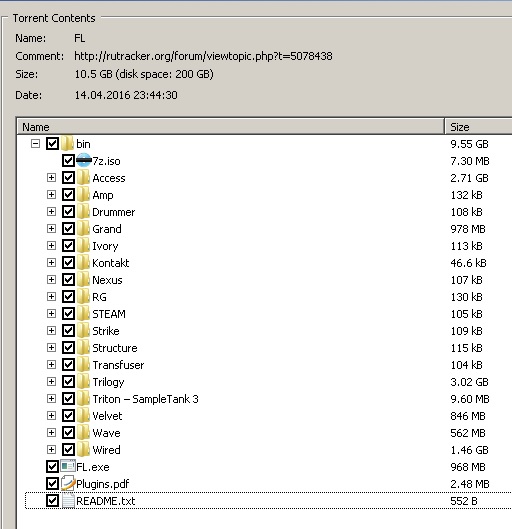Image resolution: width=512 pixels, height=529 pixels.
Task: Click the Wave folder icon
Action: pyautogui.click(x=83, y=433)
